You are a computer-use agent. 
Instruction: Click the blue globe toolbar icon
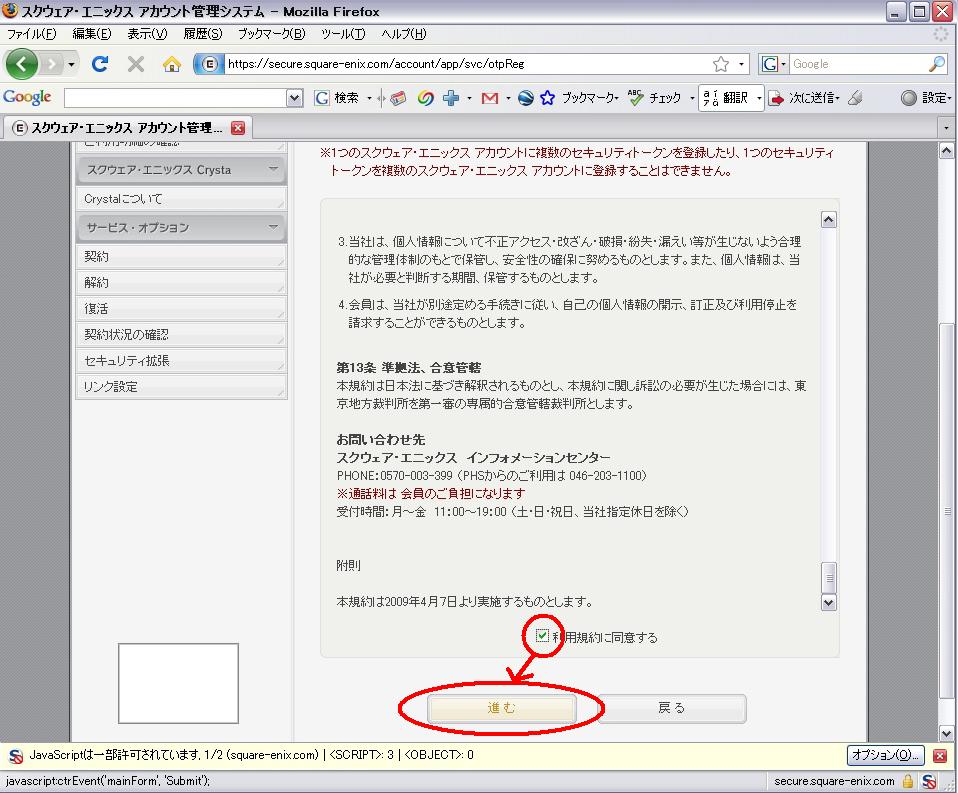pyautogui.click(x=525, y=98)
